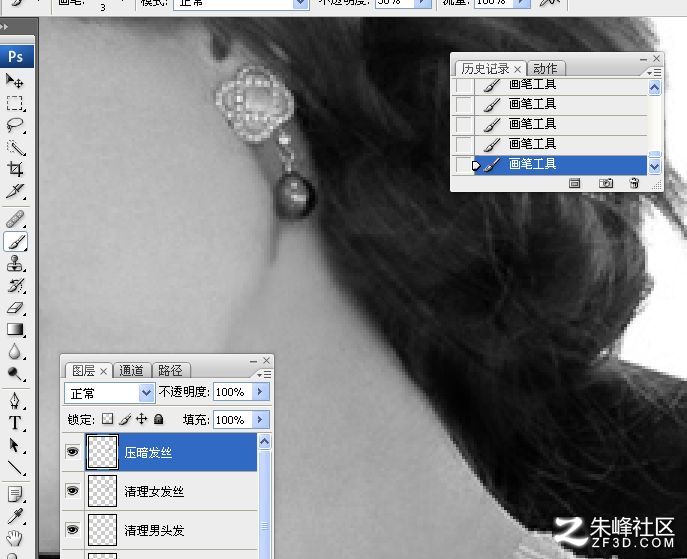
Task: Switch to the 路径 tab
Action: [x=170, y=371]
